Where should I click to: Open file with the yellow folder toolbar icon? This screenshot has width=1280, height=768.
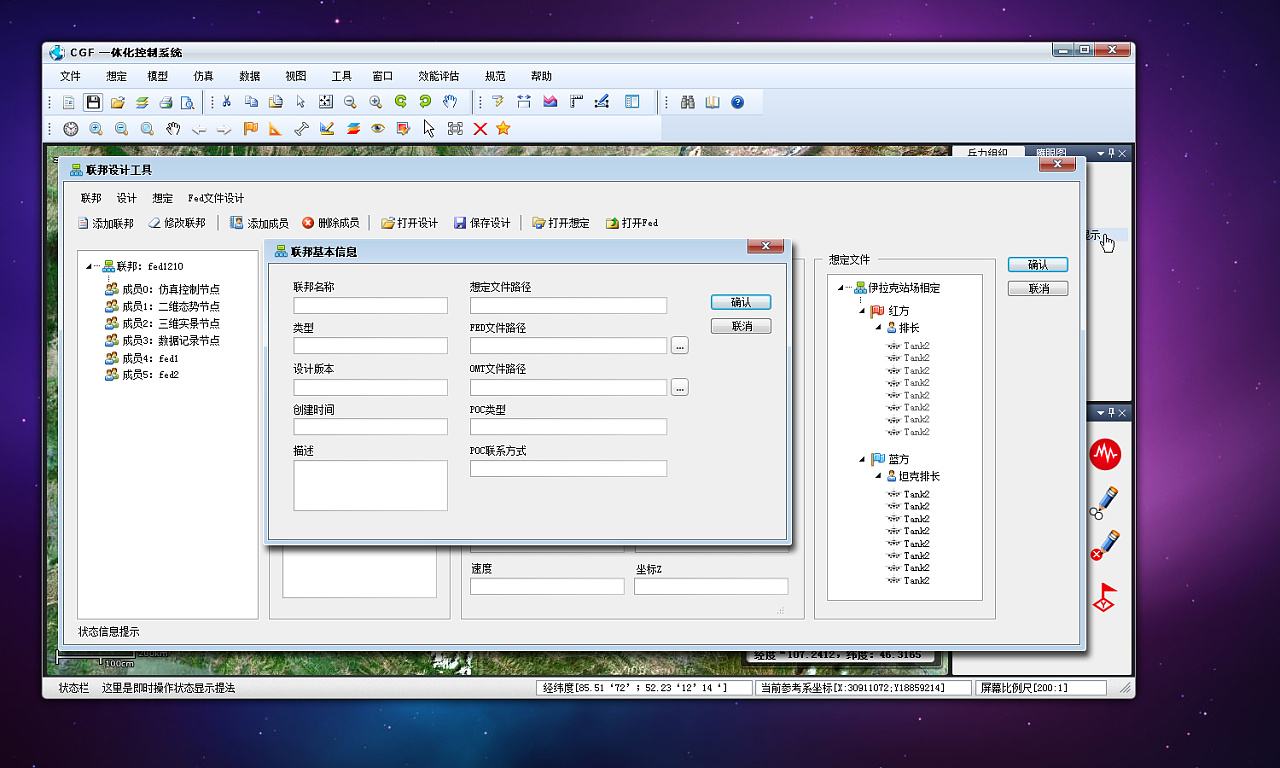(118, 102)
